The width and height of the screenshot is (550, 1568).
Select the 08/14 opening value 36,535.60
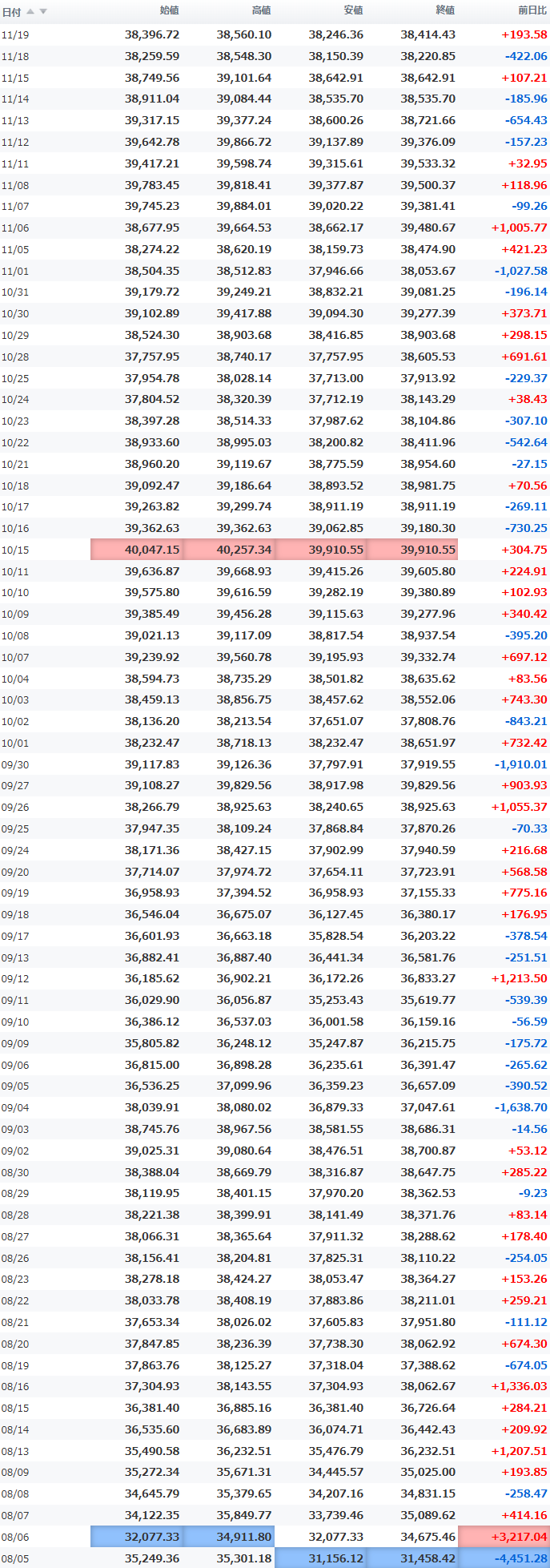[152, 1429]
